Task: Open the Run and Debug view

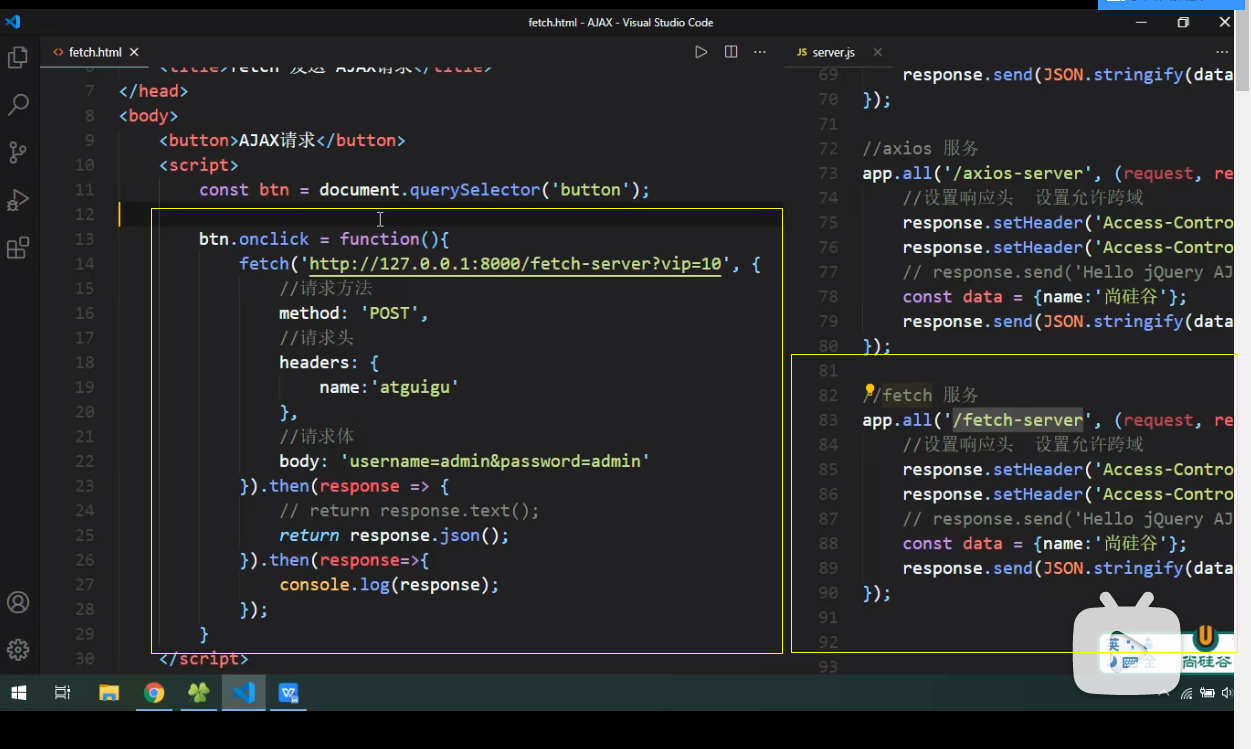Action: pyautogui.click(x=17, y=200)
